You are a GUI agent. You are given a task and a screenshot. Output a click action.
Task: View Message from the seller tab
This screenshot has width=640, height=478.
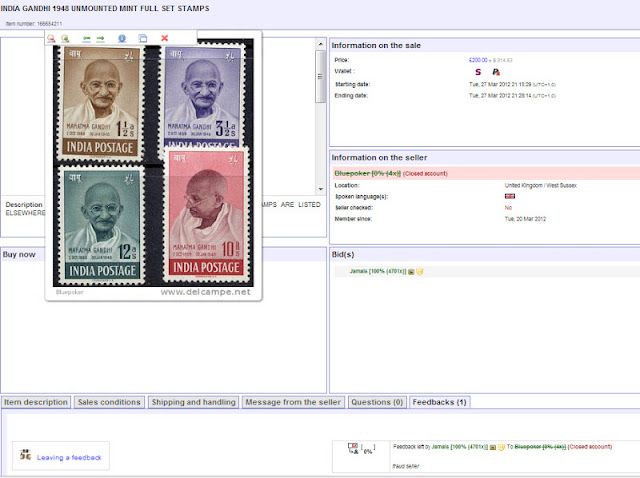[293, 402]
